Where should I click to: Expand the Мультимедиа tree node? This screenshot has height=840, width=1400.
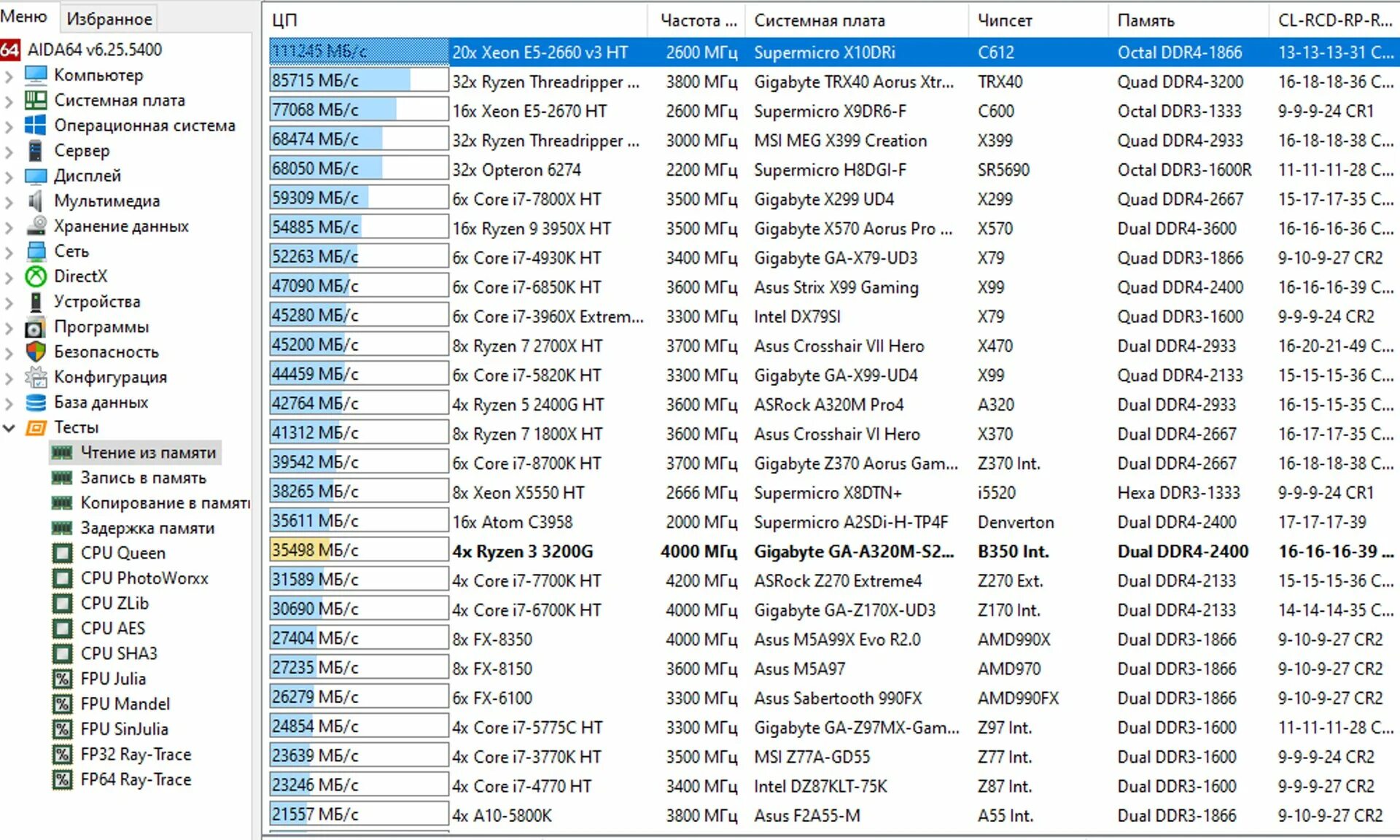[x=9, y=201]
